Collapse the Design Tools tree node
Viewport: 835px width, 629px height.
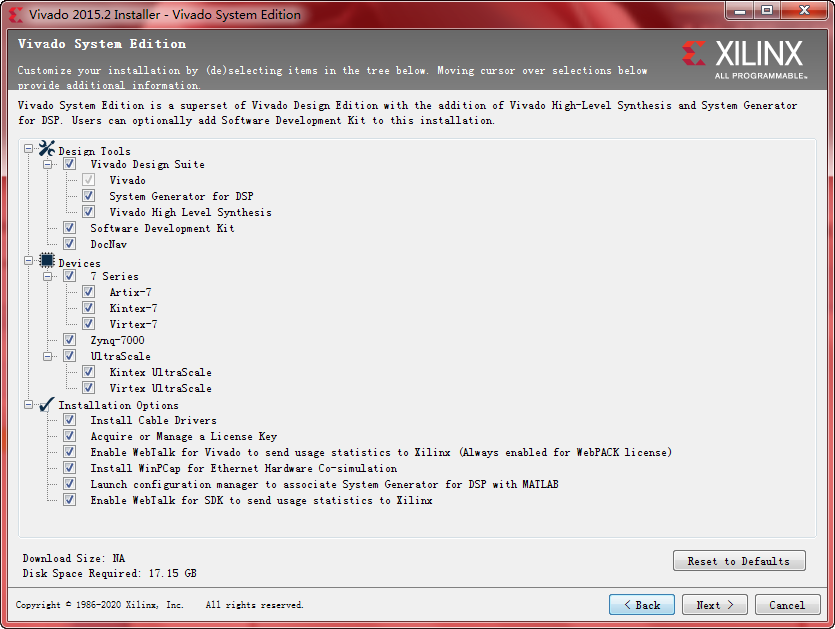click(28, 149)
